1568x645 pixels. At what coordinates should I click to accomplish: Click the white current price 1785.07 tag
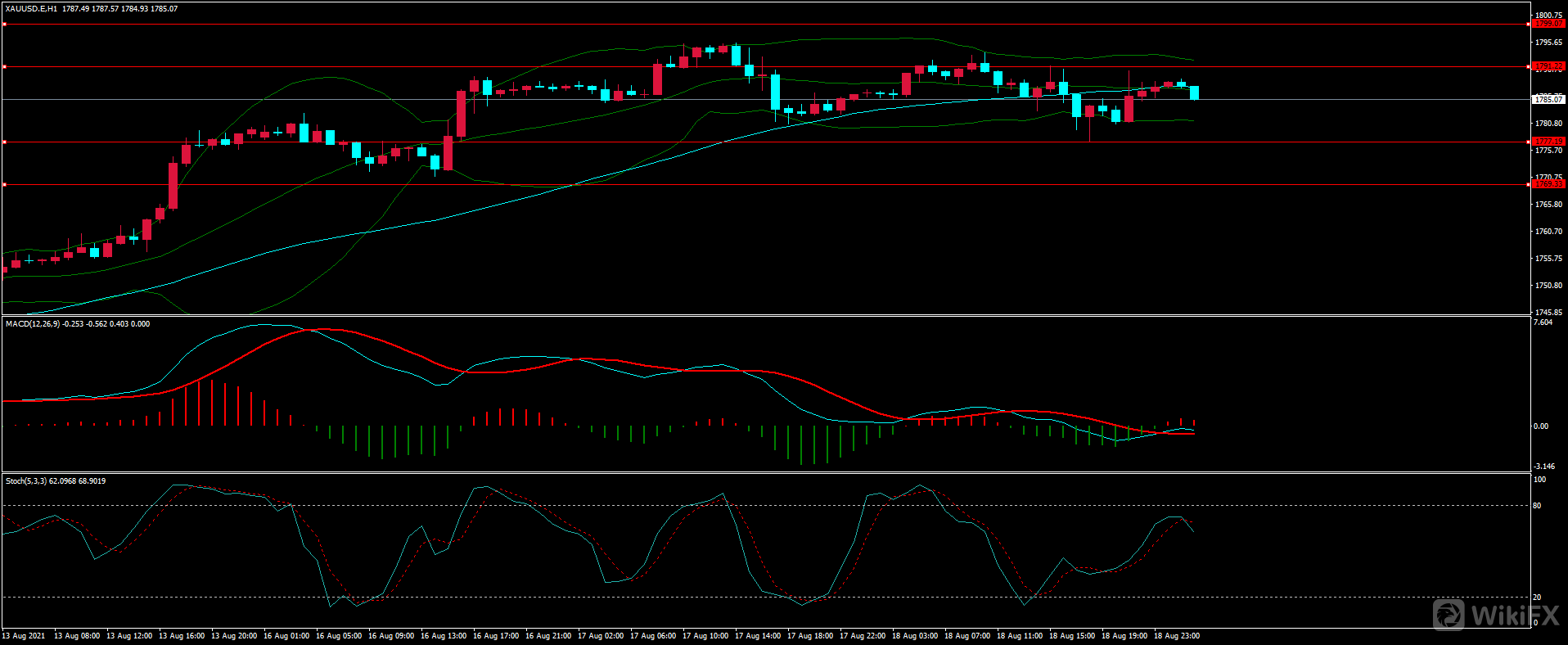tap(1548, 99)
